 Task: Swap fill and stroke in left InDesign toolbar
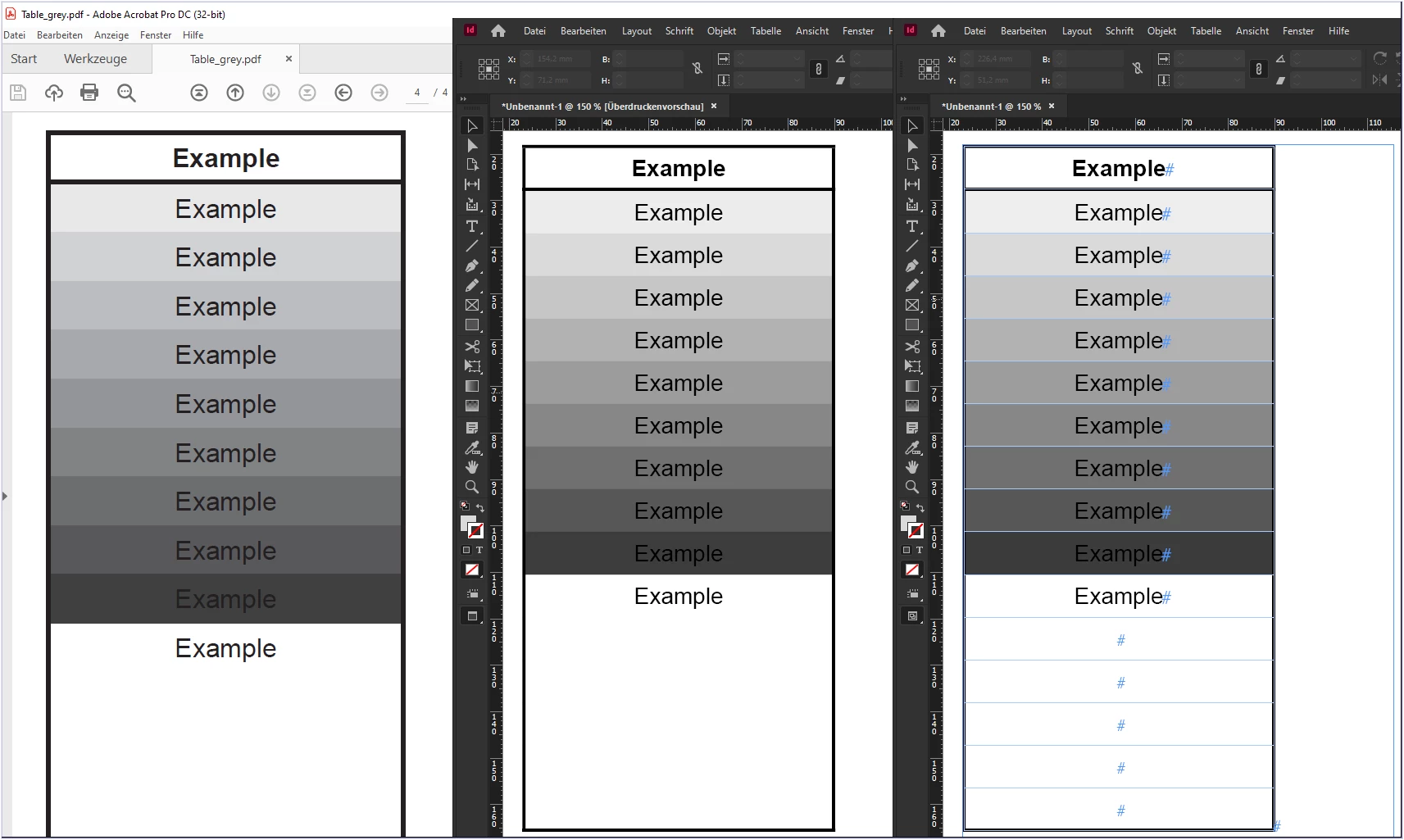pyautogui.click(x=480, y=508)
